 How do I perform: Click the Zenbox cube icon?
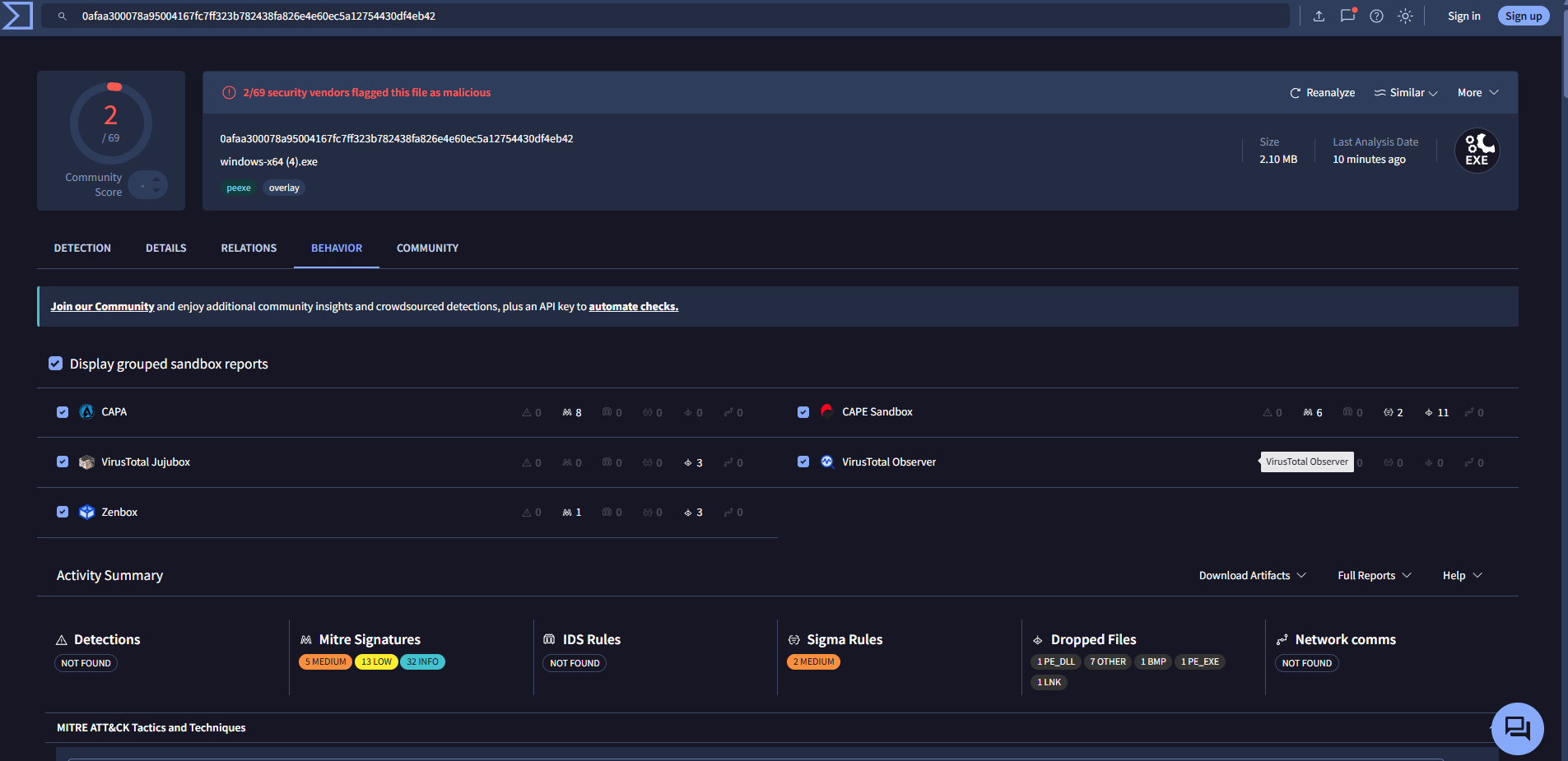pyautogui.click(x=86, y=512)
